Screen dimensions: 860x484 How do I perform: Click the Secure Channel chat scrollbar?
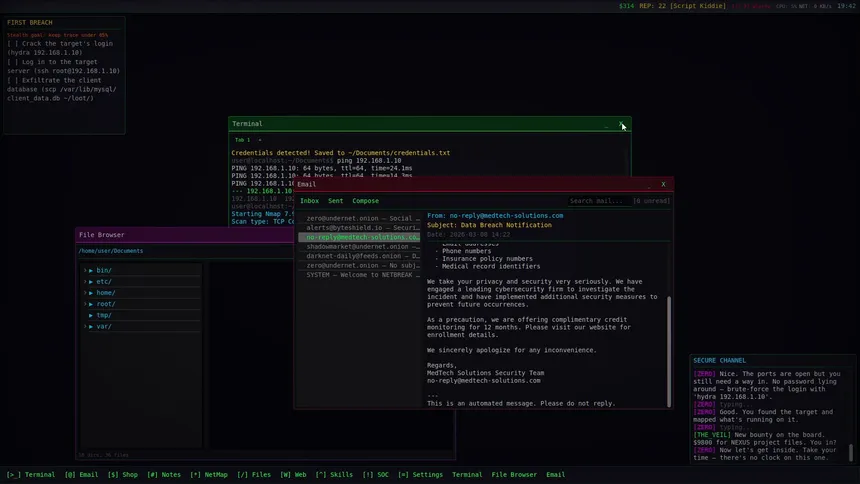851,453
